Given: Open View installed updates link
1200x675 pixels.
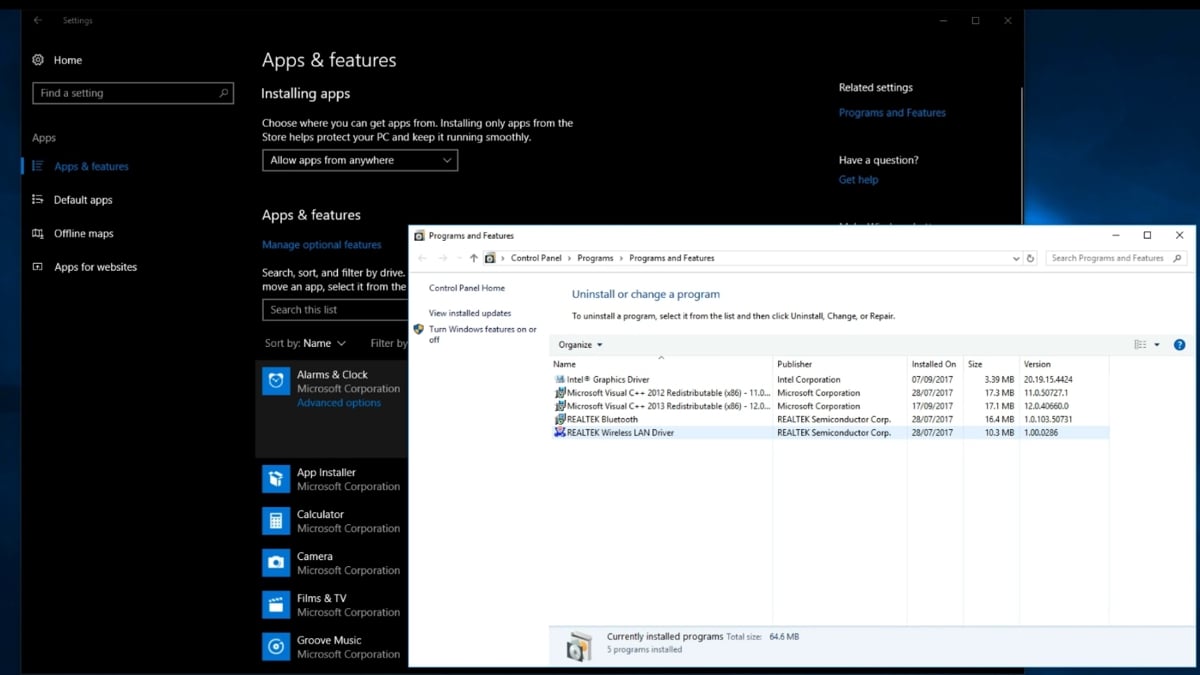Looking at the screenshot, I should pyautogui.click(x=470, y=313).
